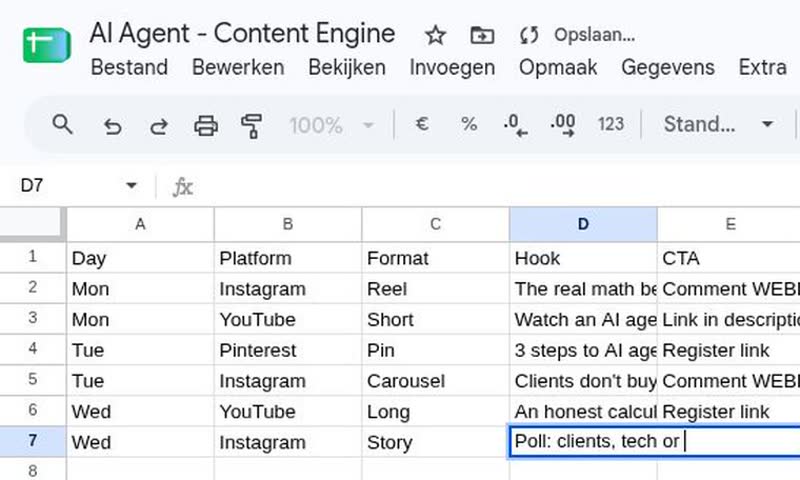Viewport: 800px width, 480px height.
Task: Select column B header
Action: (x=288, y=224)
